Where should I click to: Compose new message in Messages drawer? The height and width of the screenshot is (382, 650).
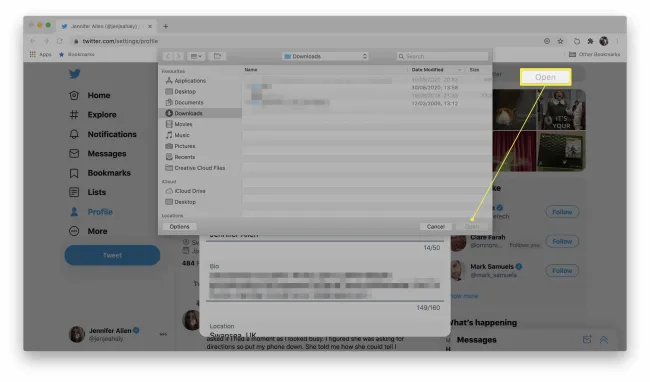tap(587, 340)
